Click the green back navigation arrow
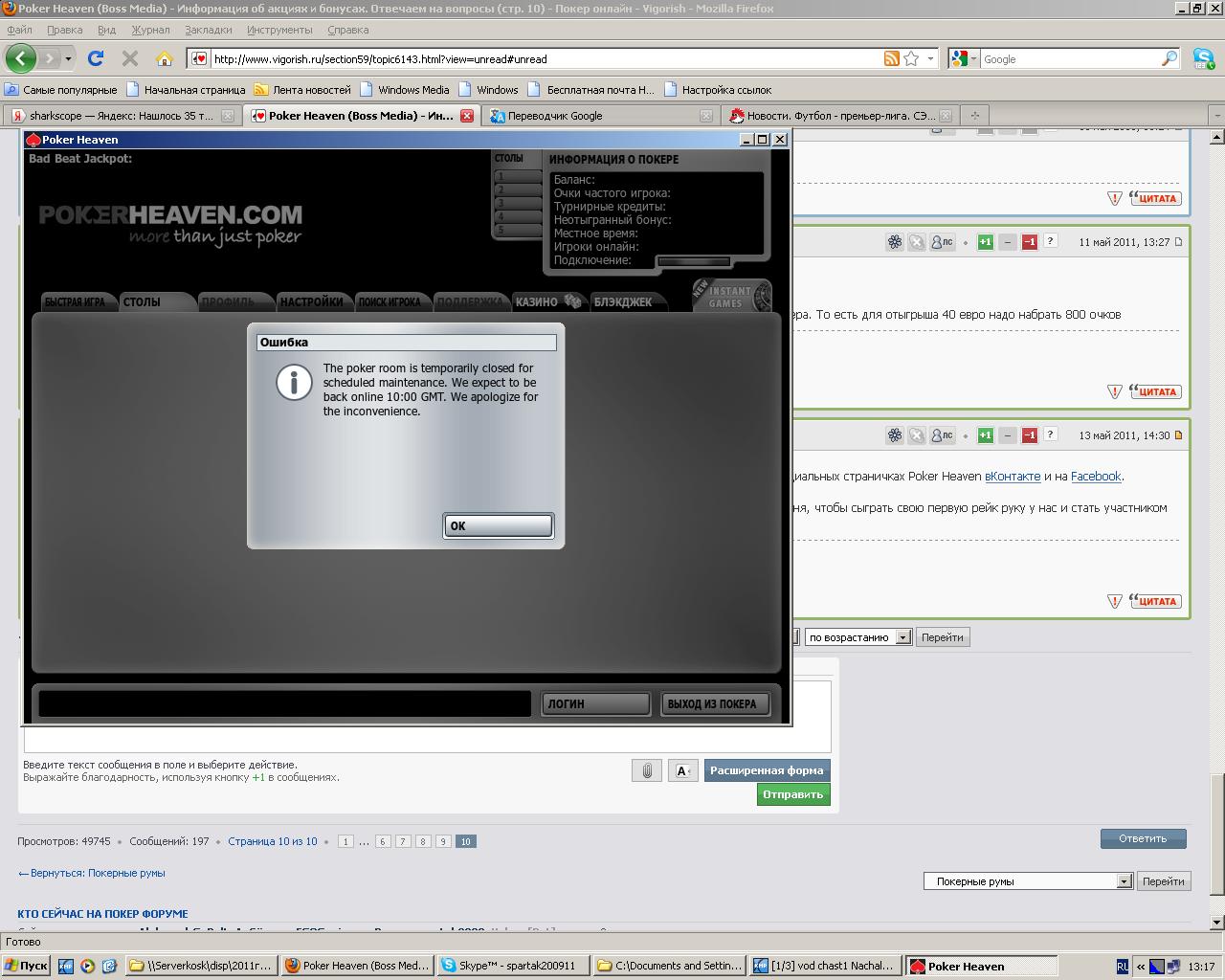 [20, 58]
